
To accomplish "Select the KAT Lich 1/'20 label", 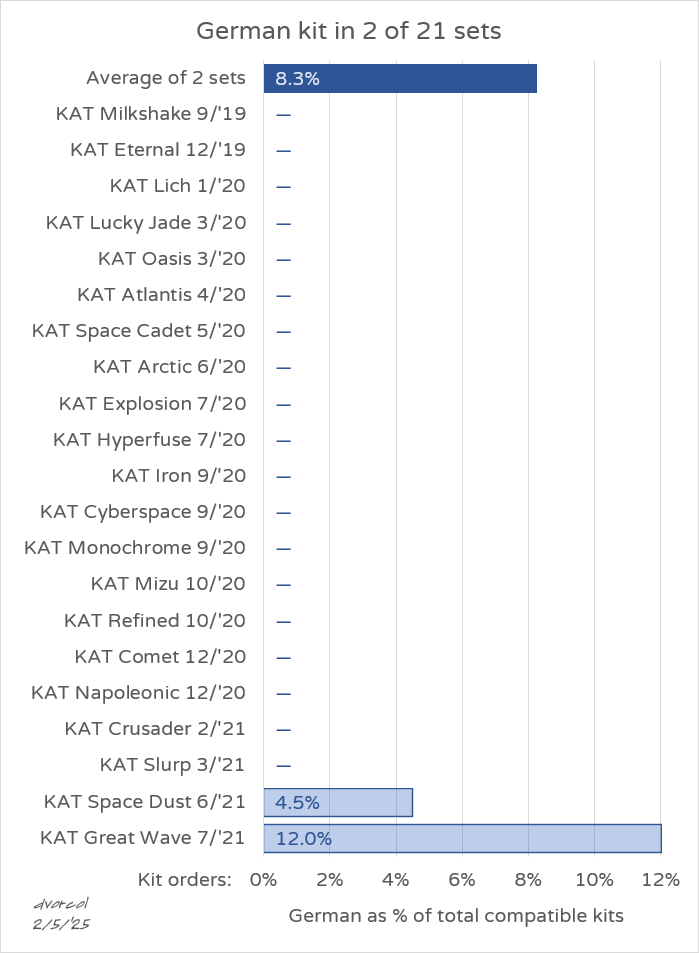I will tap(177, 186).
